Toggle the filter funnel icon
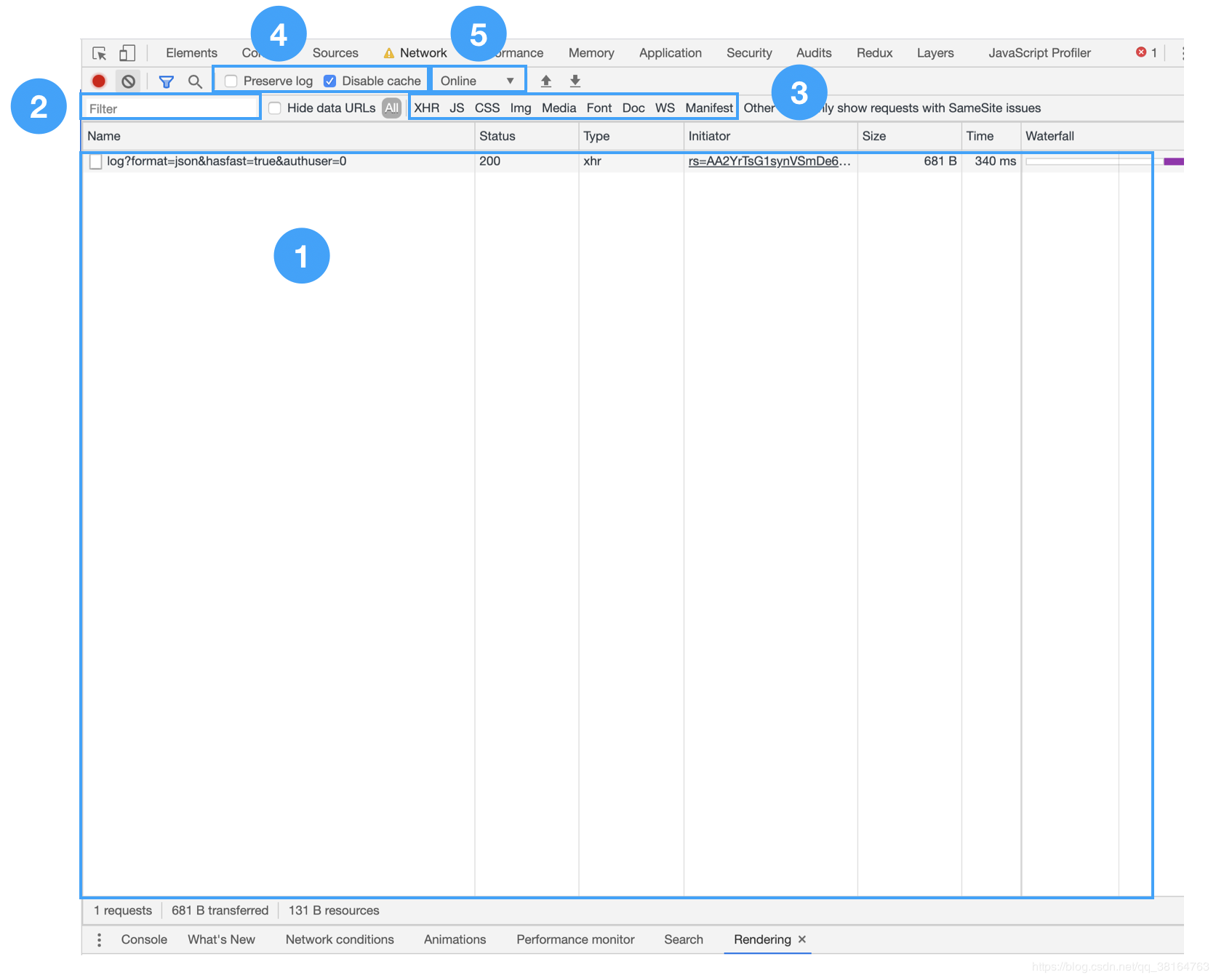Viewport: 1216px width, 980px height. click(167, 81)
